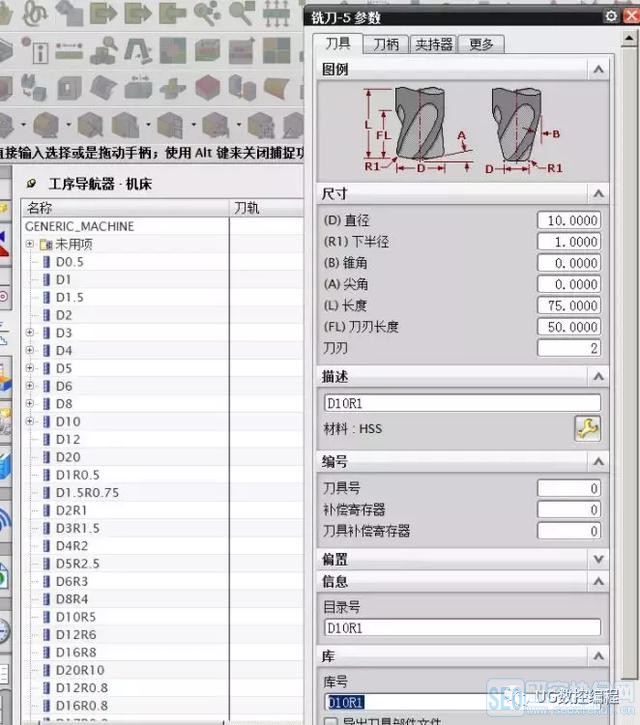This screenshot has width=640, height=725.
Task: Click the hollow box with slot icon
Action: (69, 87)
